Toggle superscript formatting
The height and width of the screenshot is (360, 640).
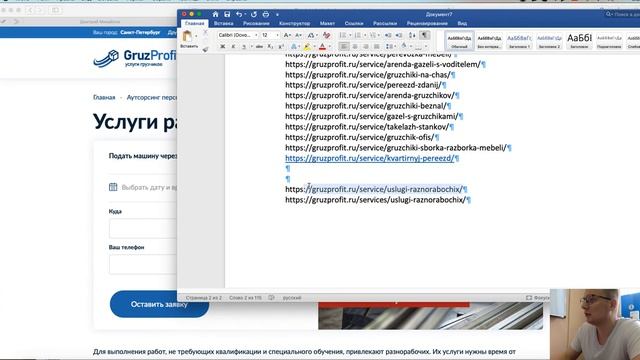point(281,47)
